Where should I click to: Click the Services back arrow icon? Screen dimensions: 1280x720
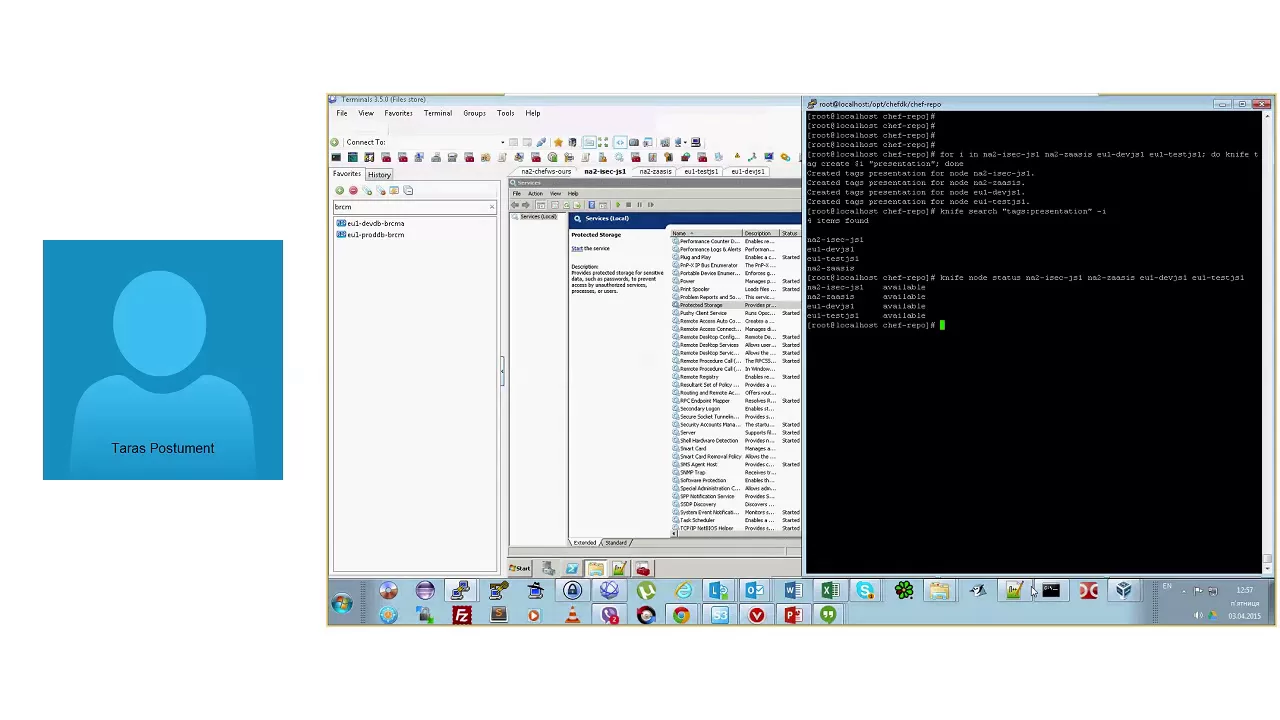coord(514,205)
